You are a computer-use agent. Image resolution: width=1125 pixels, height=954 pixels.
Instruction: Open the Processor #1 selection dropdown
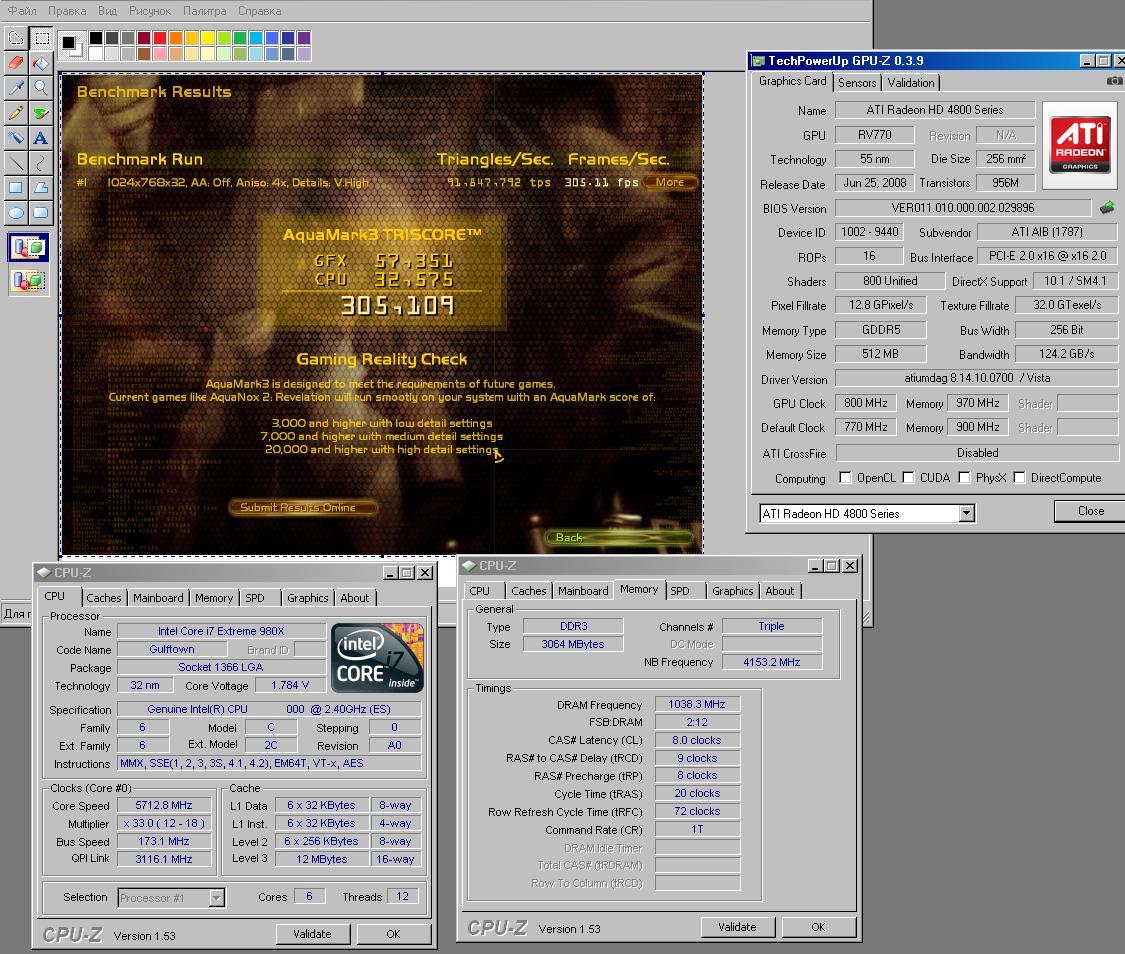pos(216,897)
